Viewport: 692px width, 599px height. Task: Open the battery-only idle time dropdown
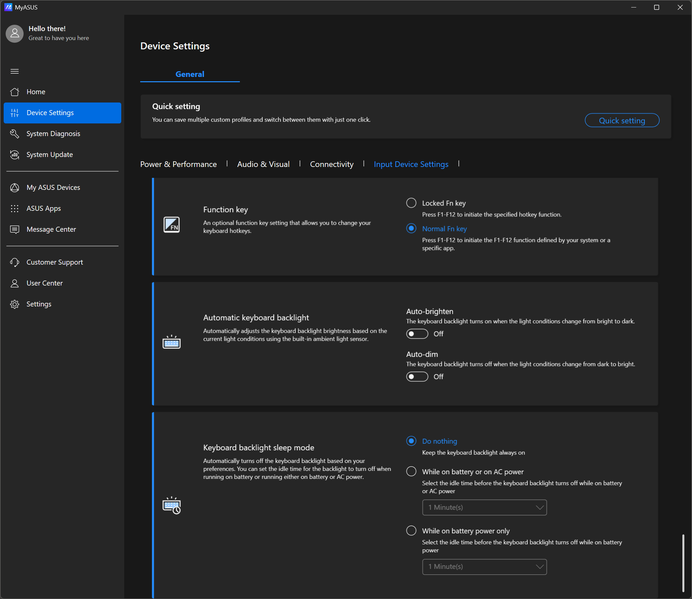click(x=485, y=567)
